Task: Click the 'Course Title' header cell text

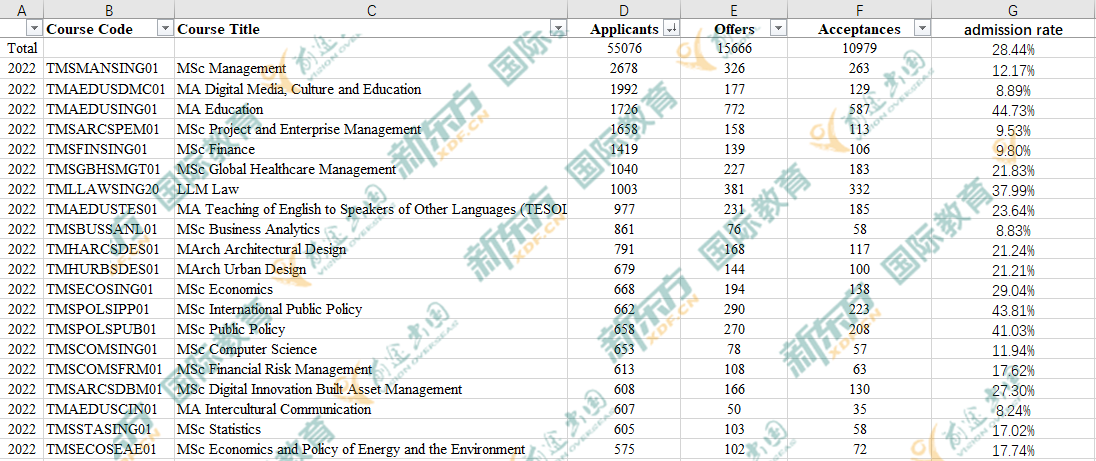Action: point(219,29)
